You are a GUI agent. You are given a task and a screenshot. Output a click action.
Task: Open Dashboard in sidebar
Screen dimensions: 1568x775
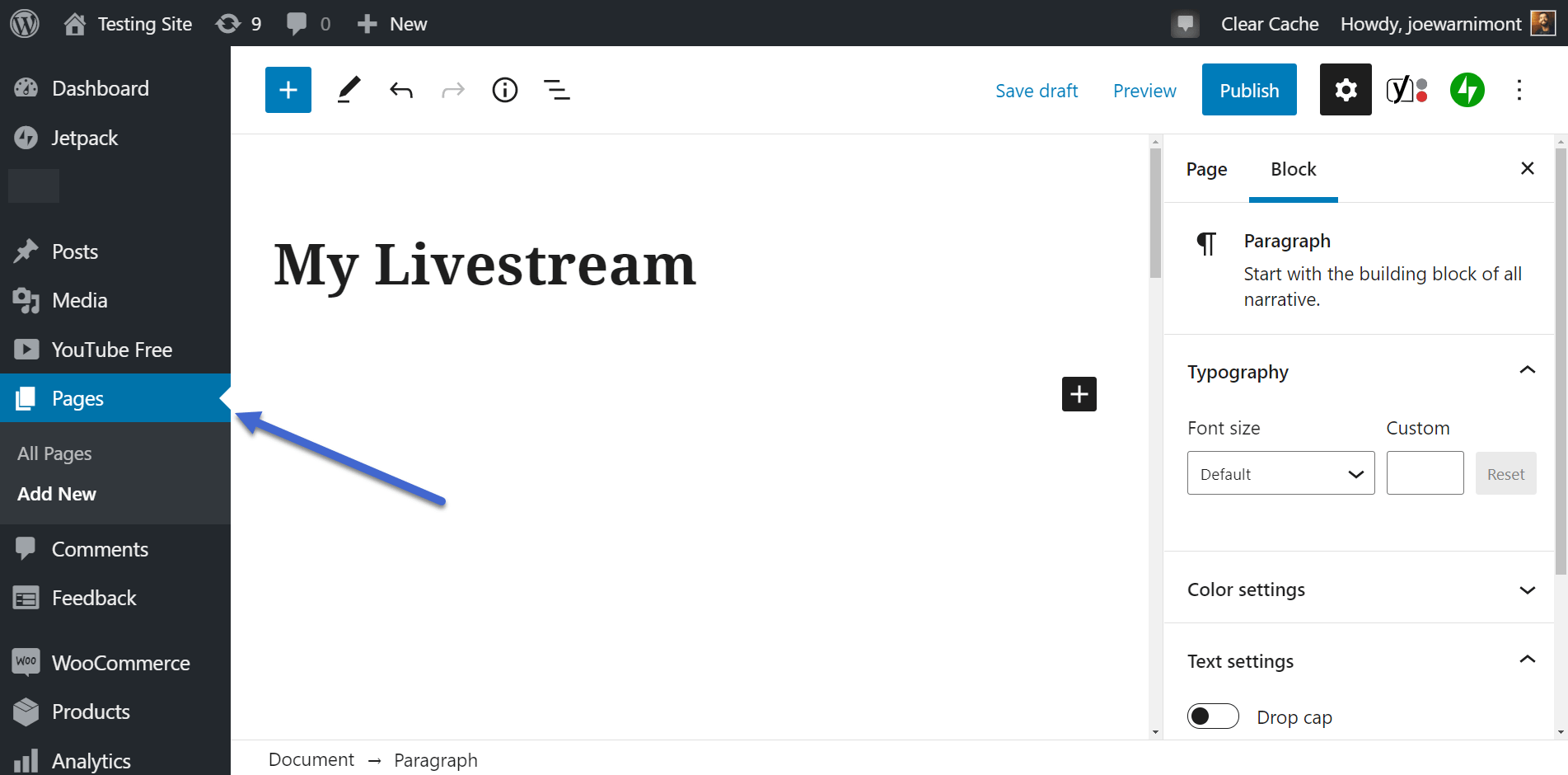115,88
